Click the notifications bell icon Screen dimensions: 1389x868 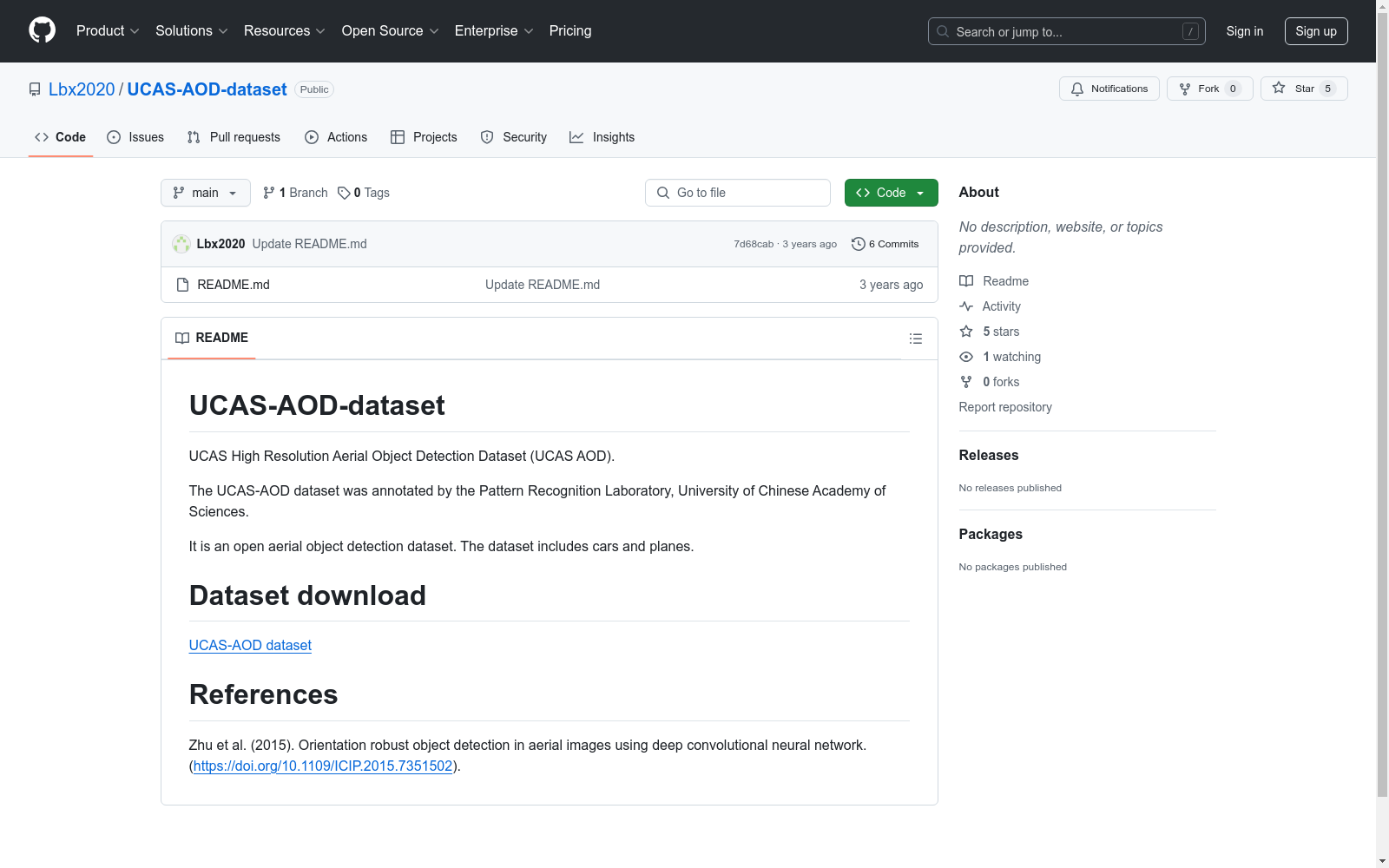click(1076, 89)
